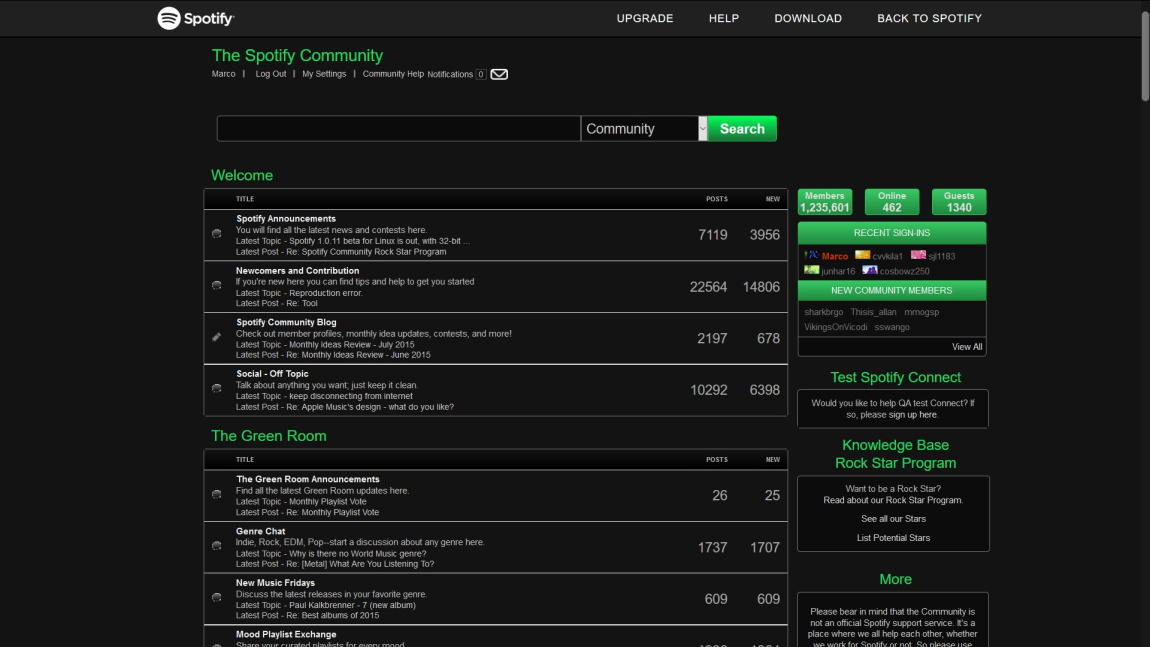
Task: Open new member VikingsOnVicodi profile
Action: pos(835,327)
